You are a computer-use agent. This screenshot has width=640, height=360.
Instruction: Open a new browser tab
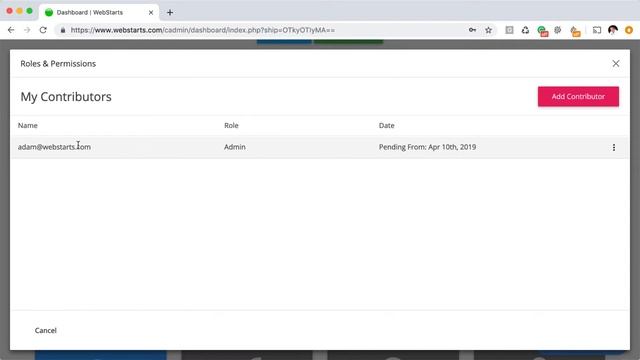tap(170, 12)
